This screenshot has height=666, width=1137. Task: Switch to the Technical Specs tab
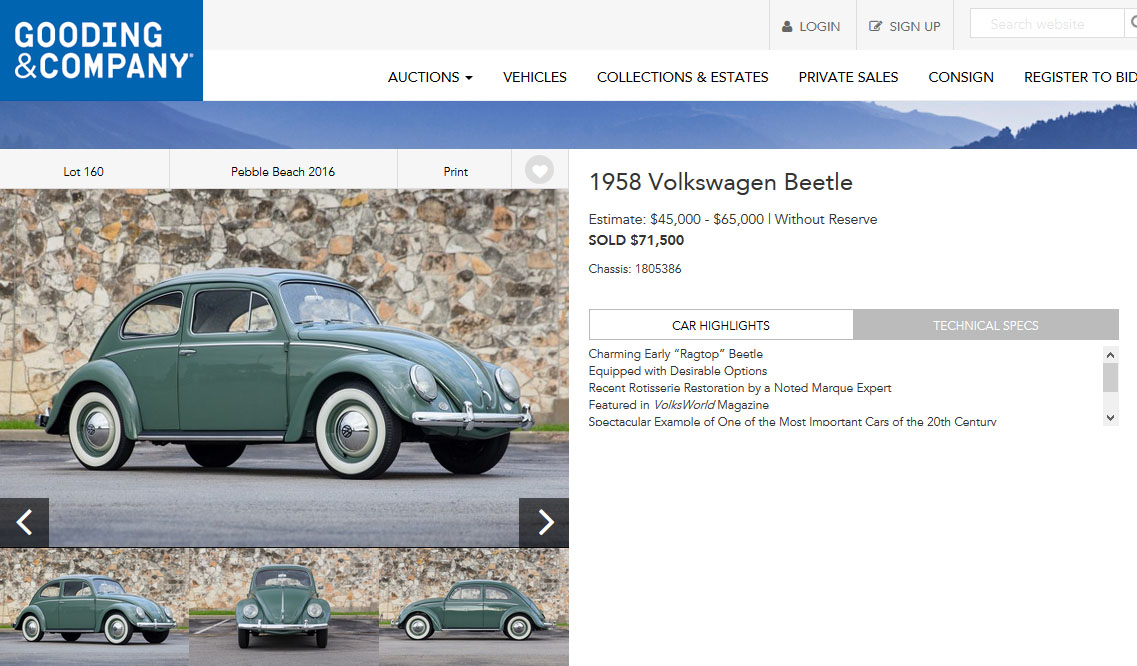point(986,325)
